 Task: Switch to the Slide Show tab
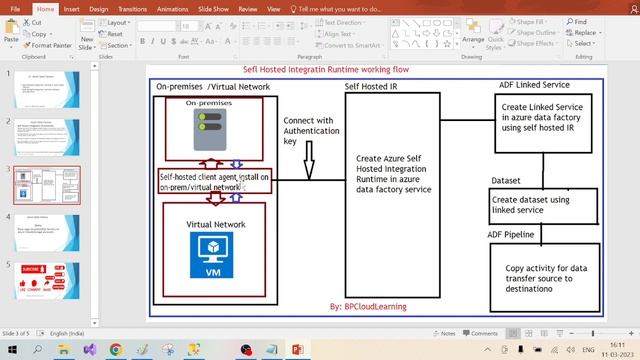(213, 9)
